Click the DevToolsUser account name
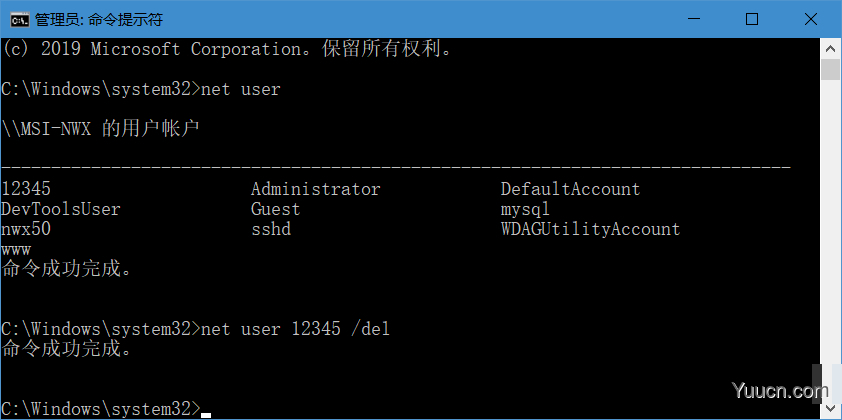Screen dimensions: 842x420 (x=61, y=209)
